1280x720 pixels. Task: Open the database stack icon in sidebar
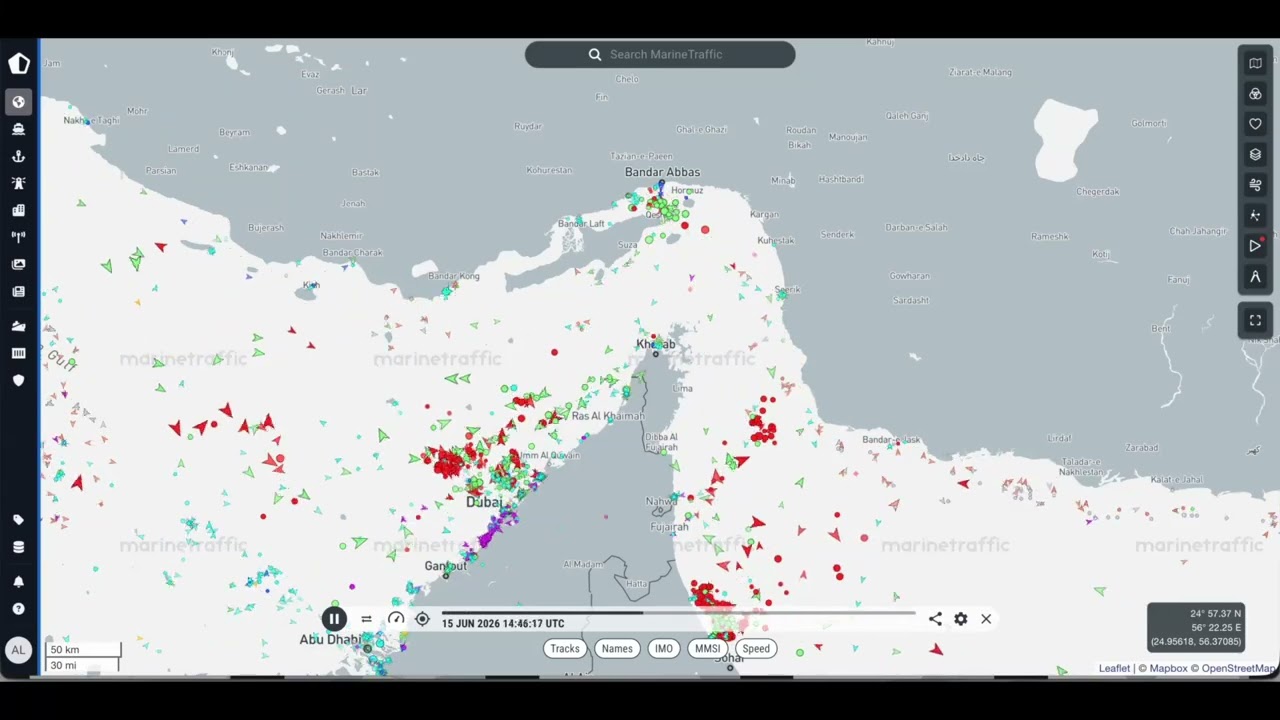coord(18,547)
